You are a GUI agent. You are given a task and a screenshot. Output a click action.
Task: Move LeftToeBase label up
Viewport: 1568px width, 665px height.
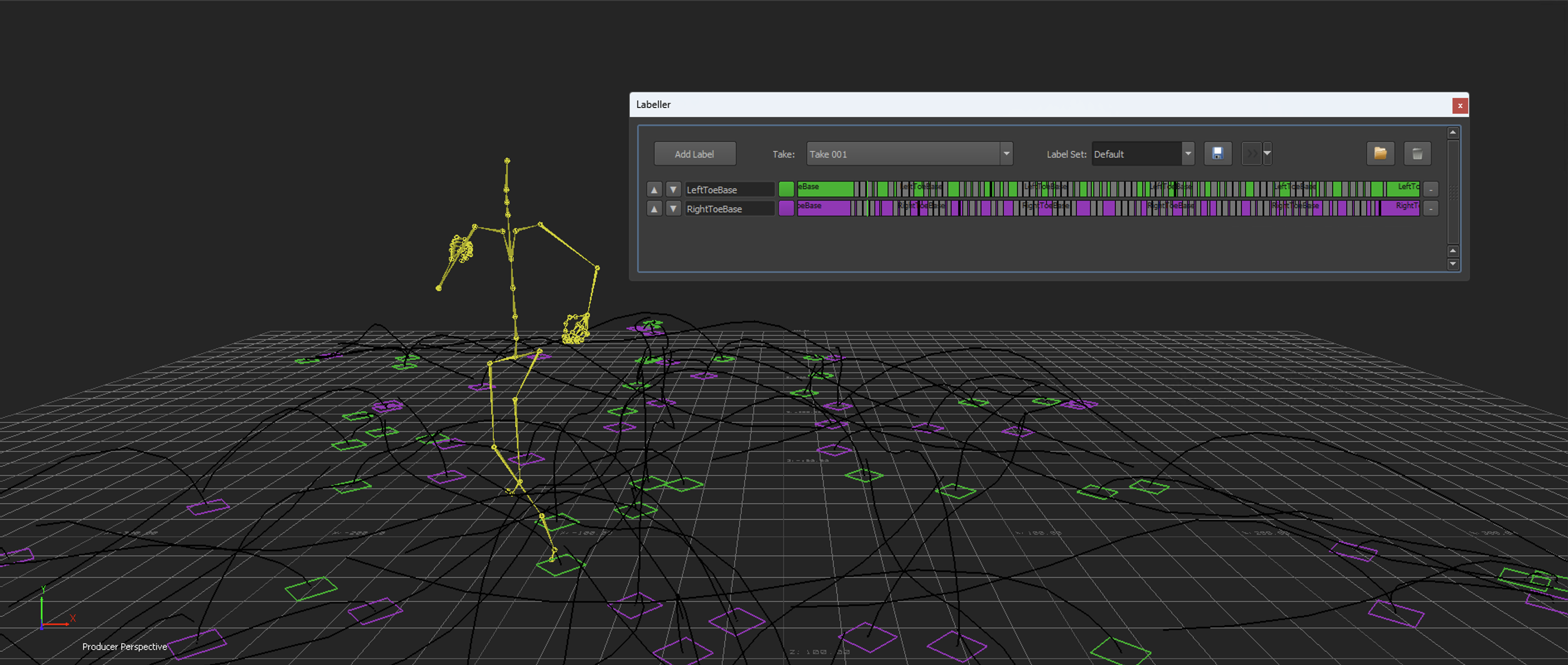(x=654, y=190)
